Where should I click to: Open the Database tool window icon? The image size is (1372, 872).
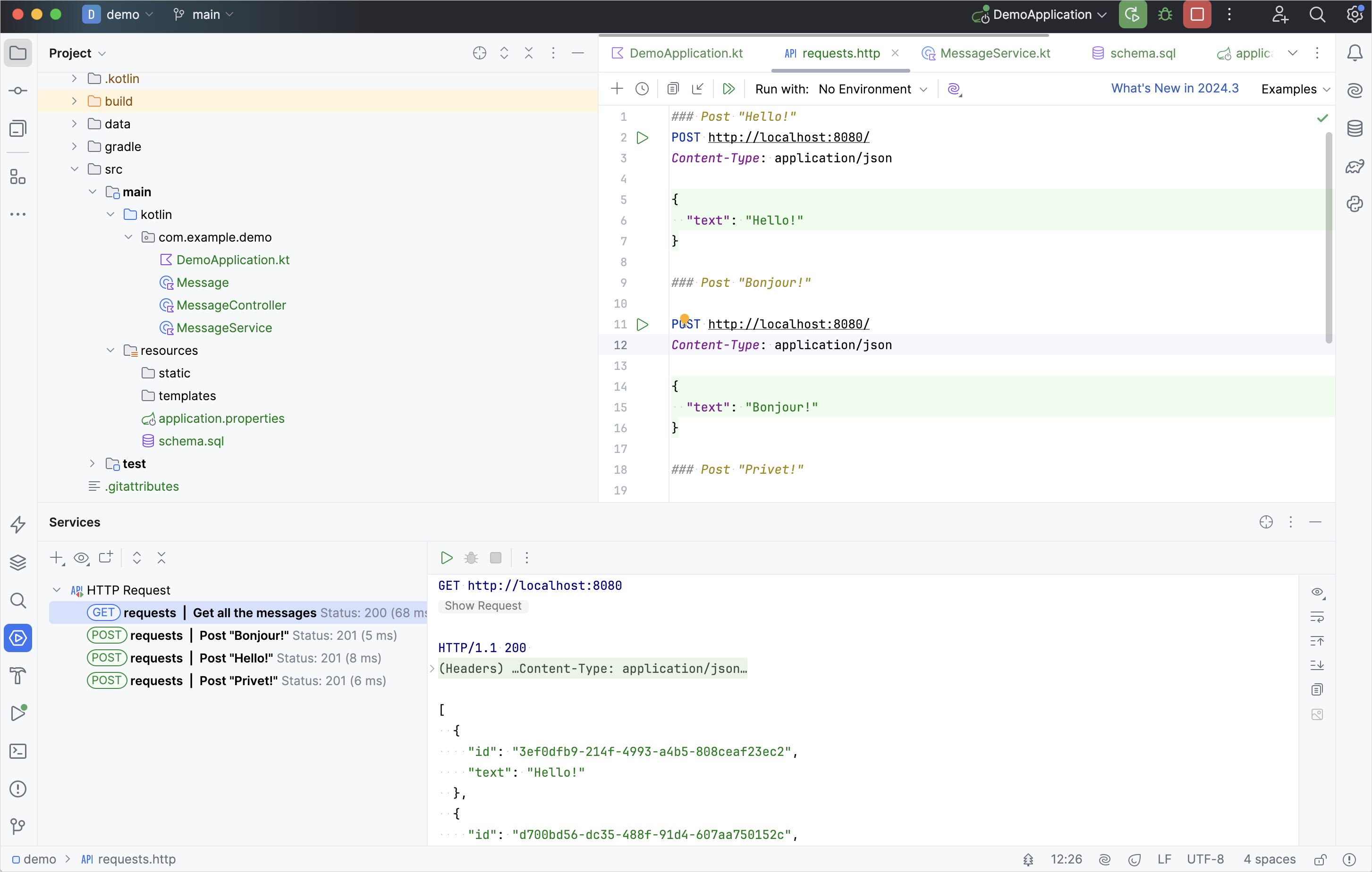coord(1355,128)
